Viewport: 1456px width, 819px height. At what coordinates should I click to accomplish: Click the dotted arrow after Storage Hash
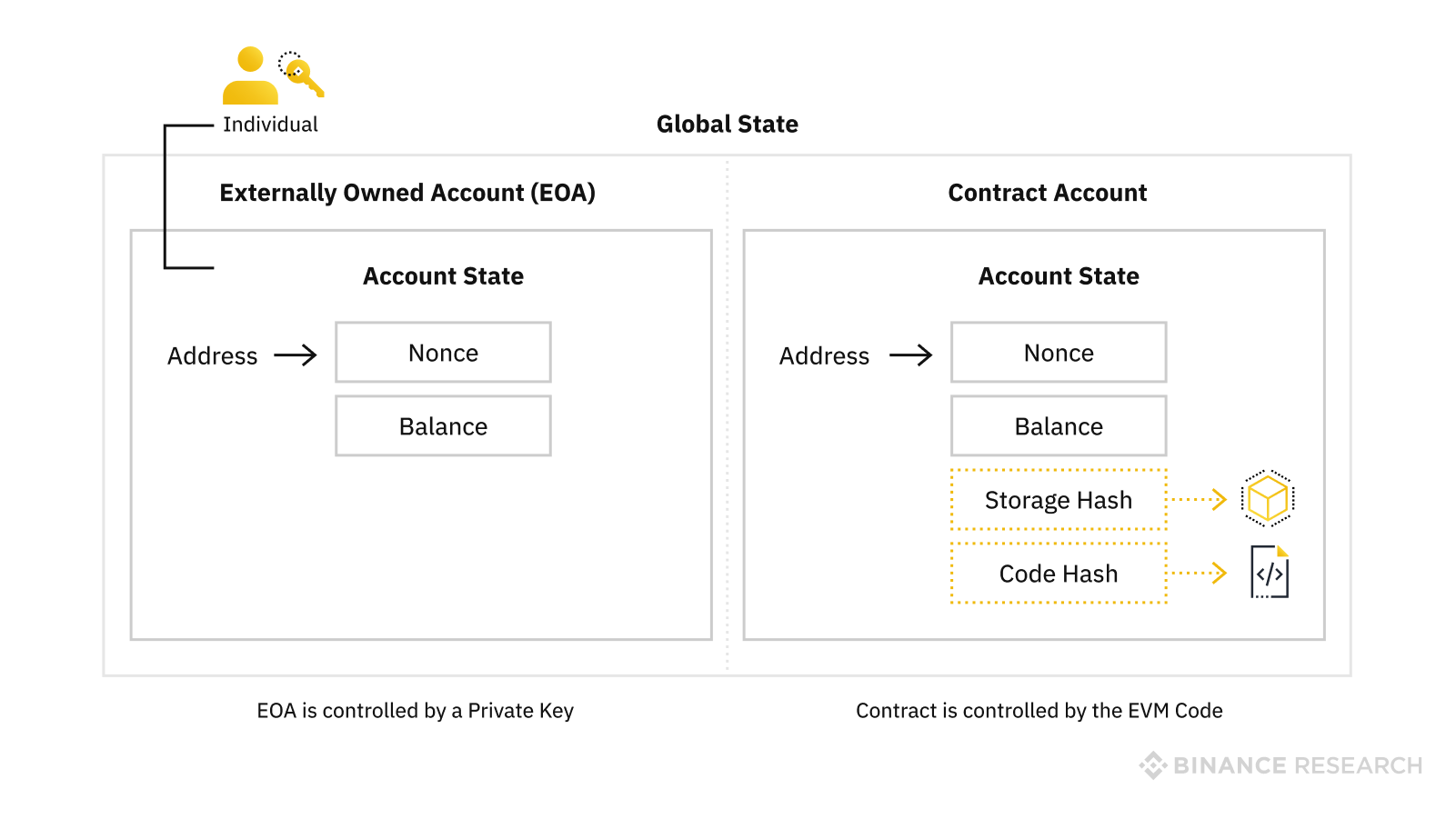[1199, 499]
